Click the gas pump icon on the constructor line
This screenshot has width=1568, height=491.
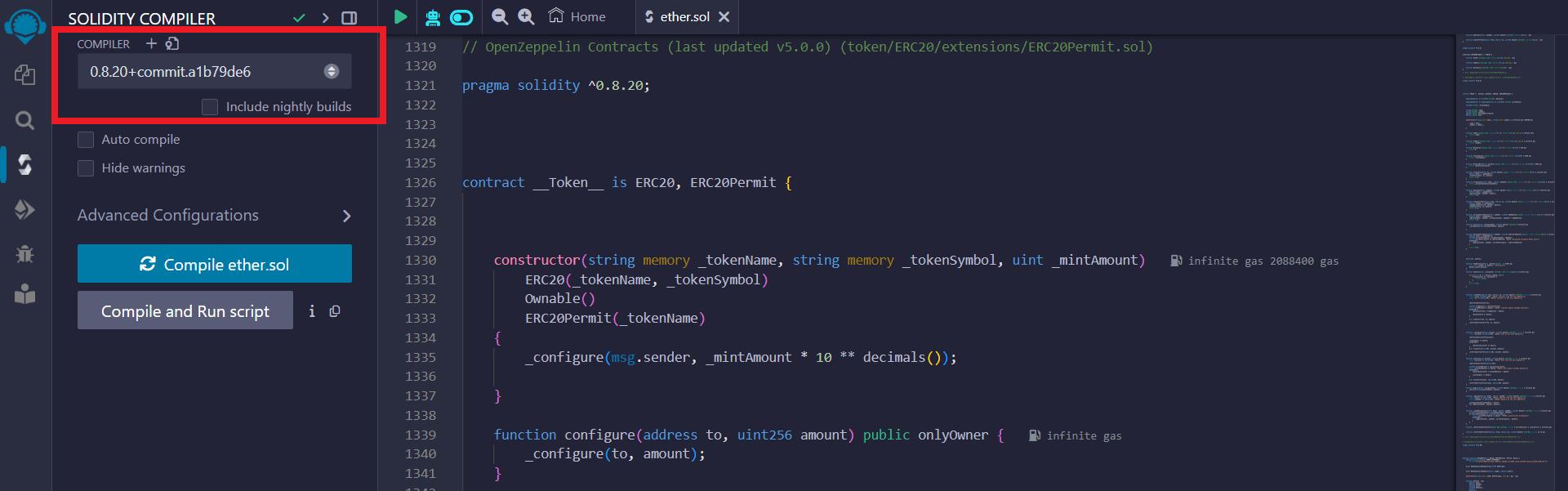click(x=1176, y=261)
